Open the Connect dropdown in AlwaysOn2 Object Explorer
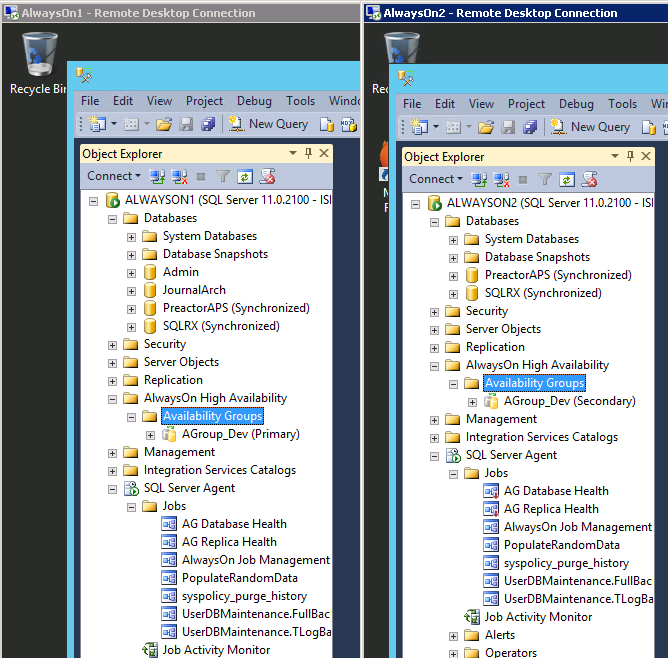 (x=436, y=179)
